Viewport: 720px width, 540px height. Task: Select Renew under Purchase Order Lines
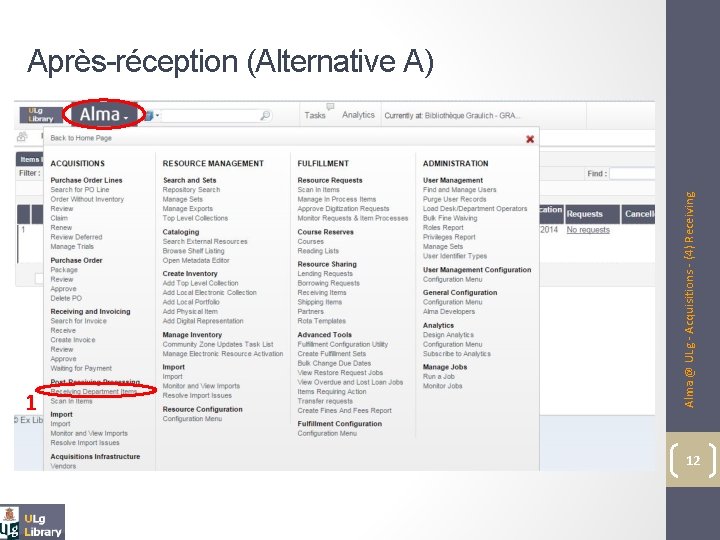pyautogui.click(x=61, y=228)
